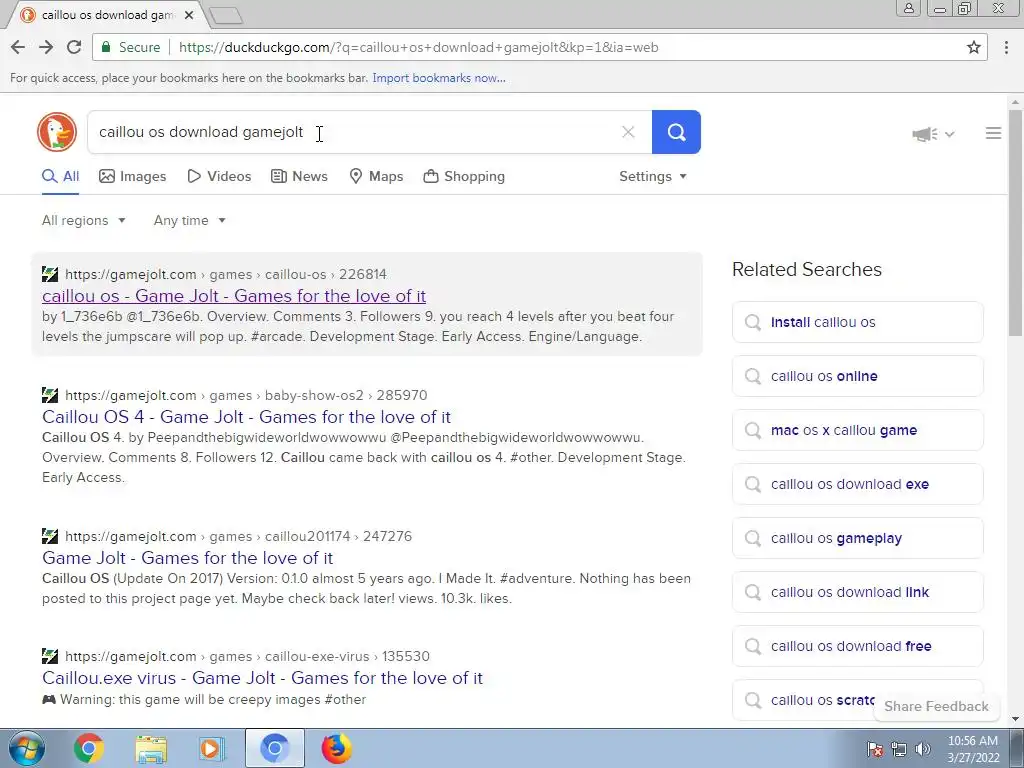Open the 'Caillou OS 4 - Game Jolt' result
Image resolution: width=1024 pixels, height=768 pixels.
tap(246, 417)
